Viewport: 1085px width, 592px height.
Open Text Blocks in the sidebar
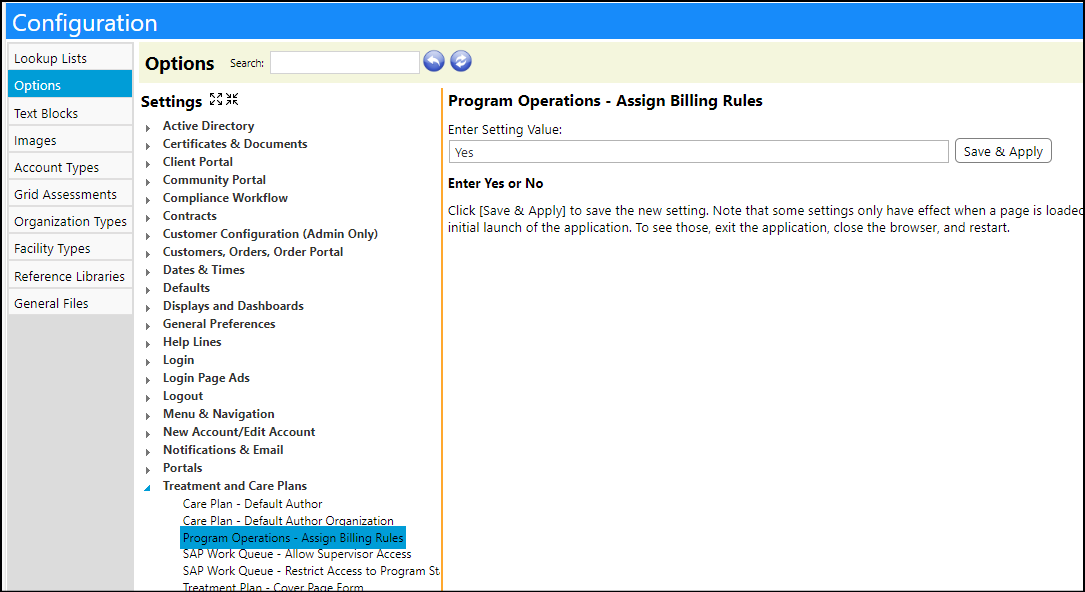coord(70,113)
